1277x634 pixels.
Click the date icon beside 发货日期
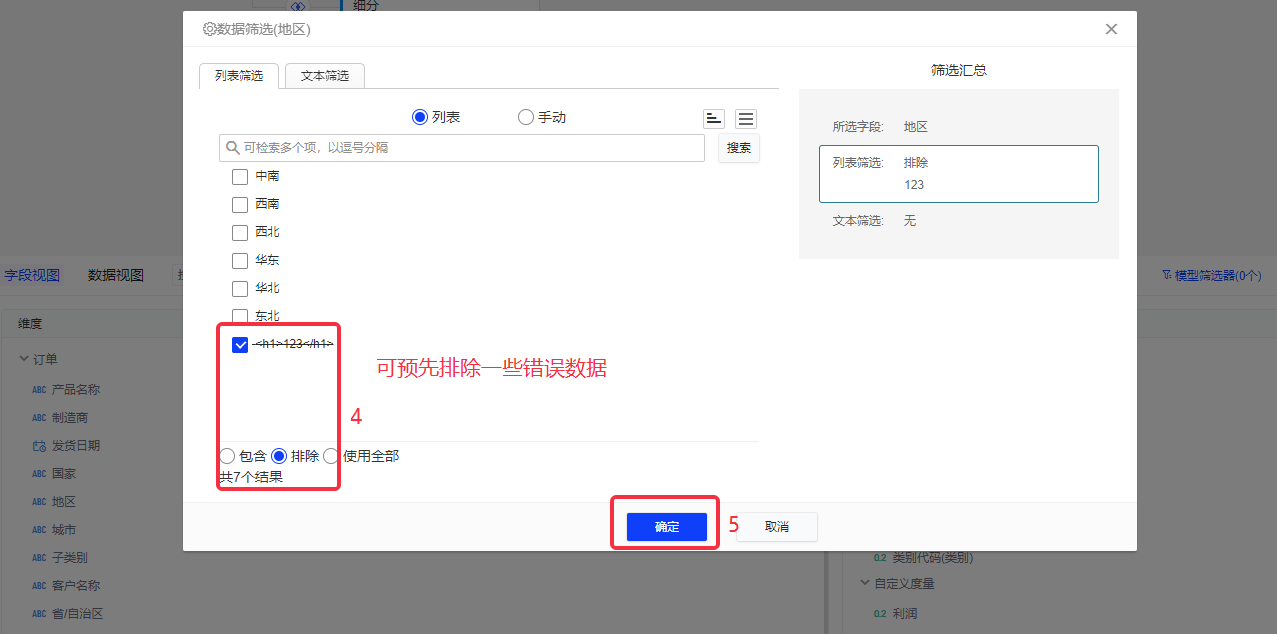coord(39,446)
